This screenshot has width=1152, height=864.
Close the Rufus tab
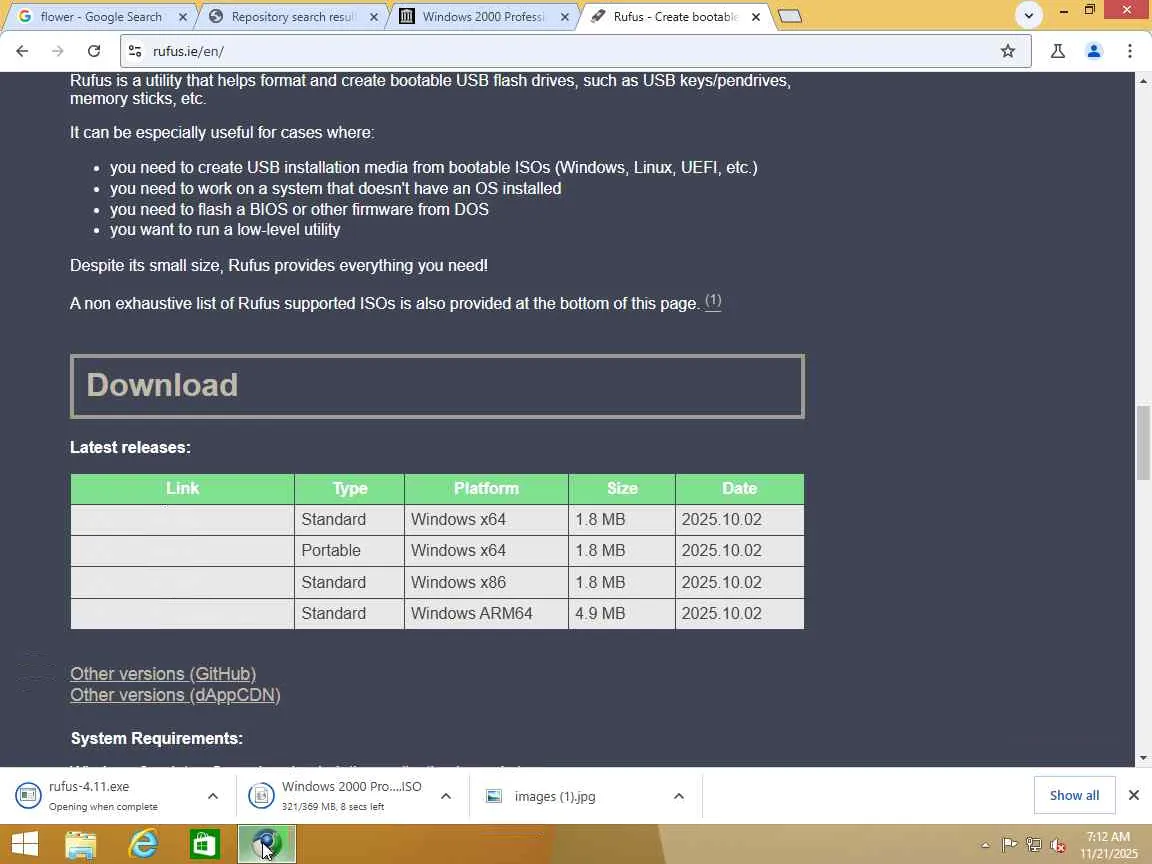point(756,16)
